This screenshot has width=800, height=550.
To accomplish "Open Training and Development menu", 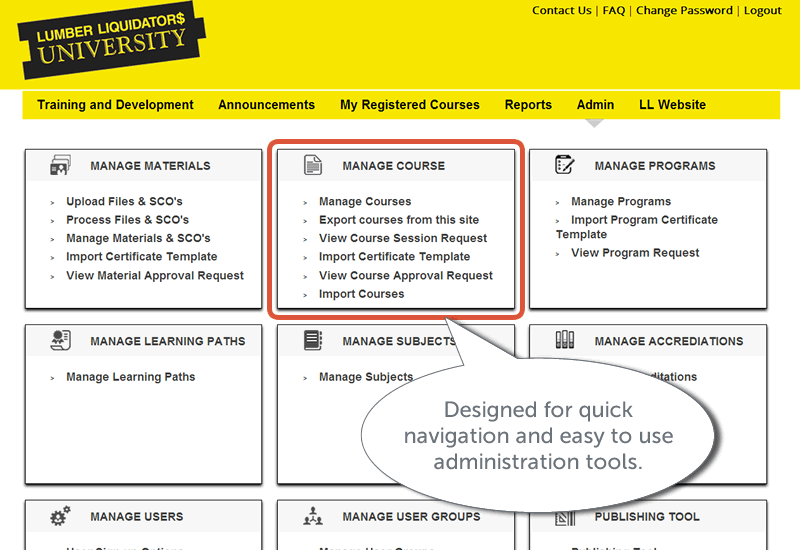I will click(115, 105).
